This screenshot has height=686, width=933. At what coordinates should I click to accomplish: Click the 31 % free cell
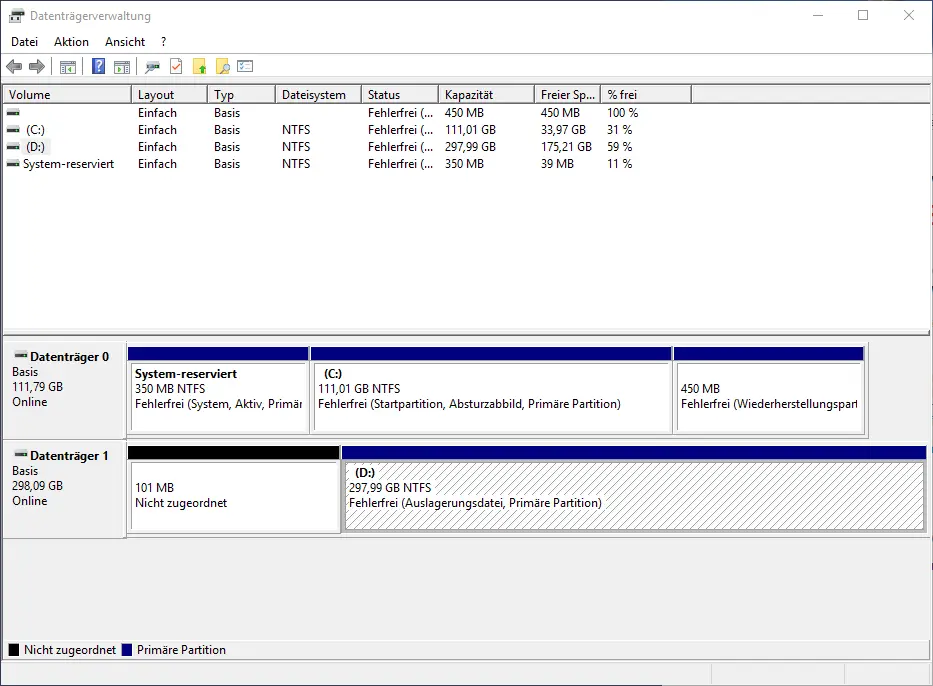619,130
